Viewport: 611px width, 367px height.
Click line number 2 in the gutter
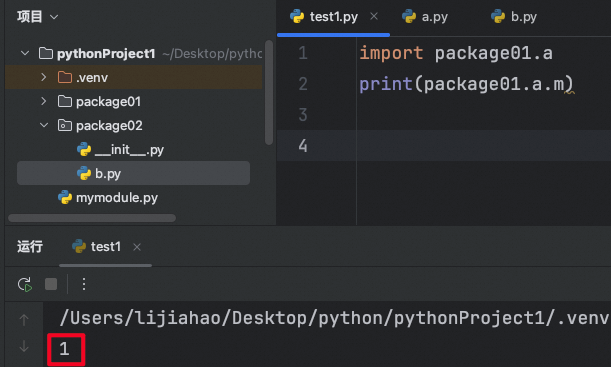[303, 84]
